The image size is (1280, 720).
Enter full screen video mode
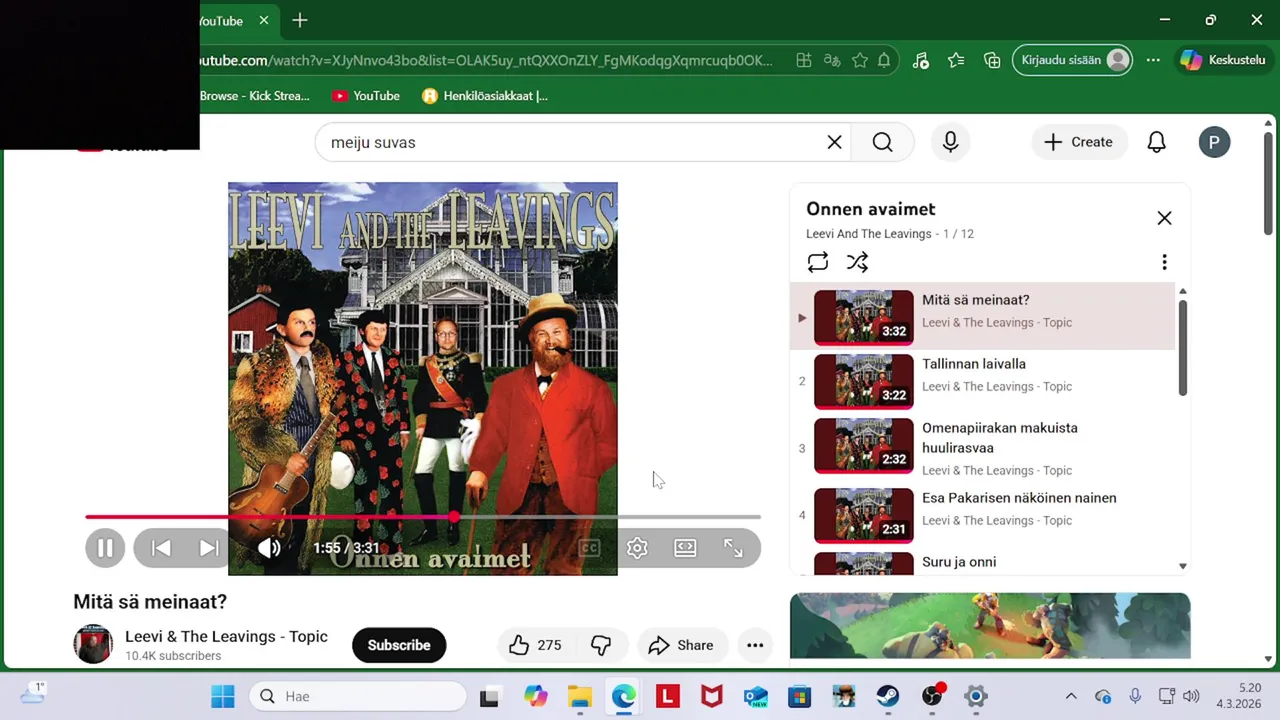(x=733, y=548)
